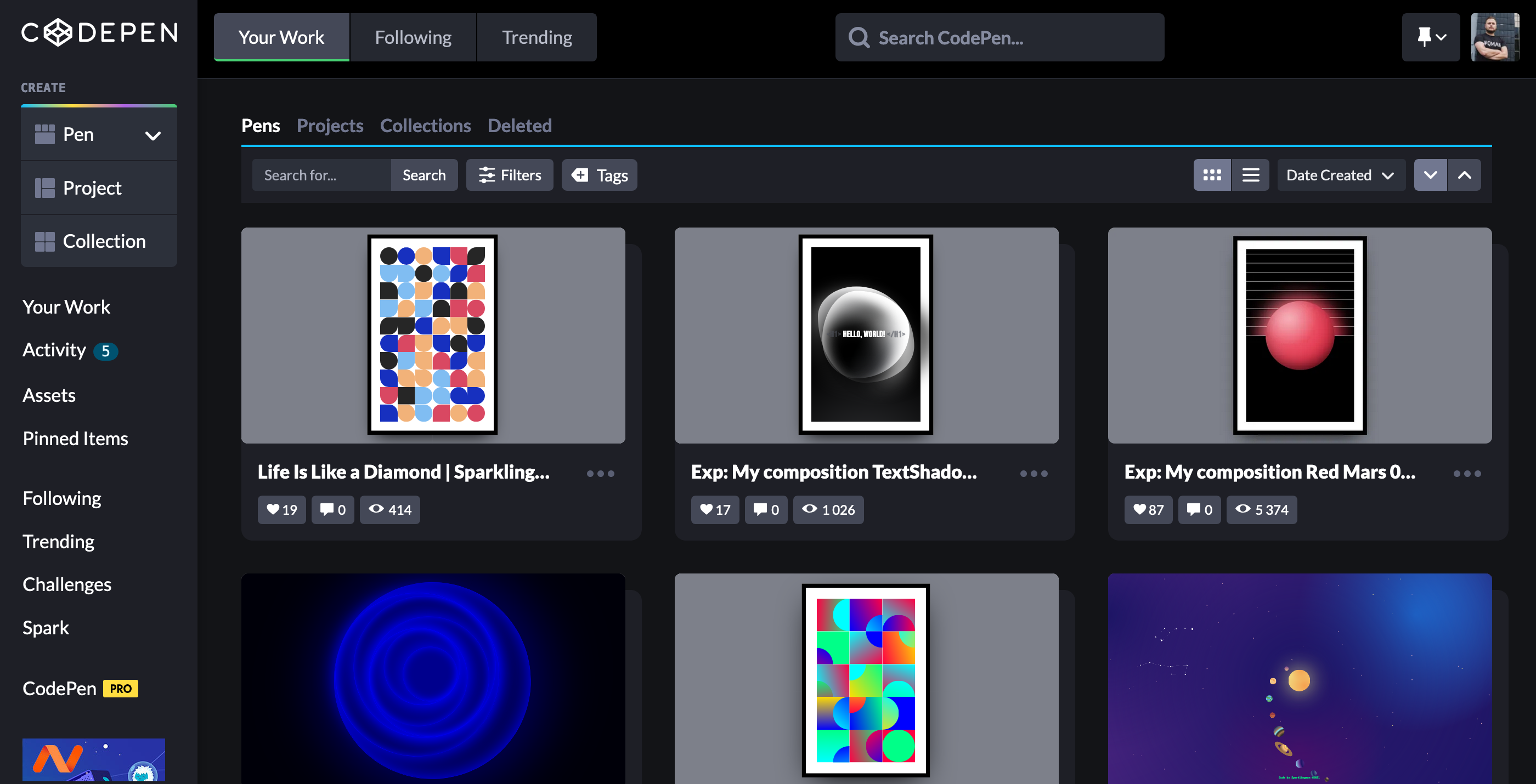
Task: Click the CodePen logo
Action: point(100,32)
